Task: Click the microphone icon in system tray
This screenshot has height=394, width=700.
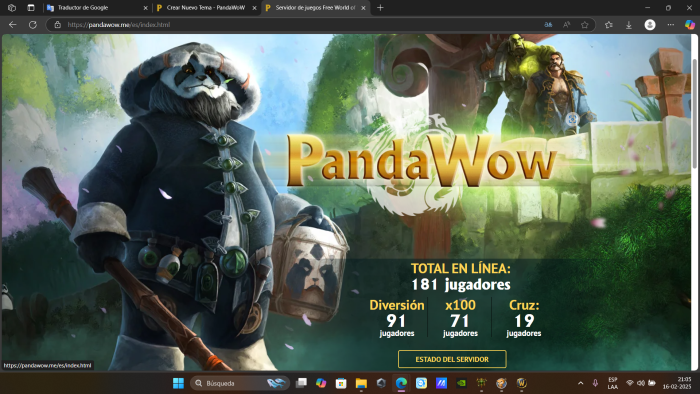Action: [595, 383]
